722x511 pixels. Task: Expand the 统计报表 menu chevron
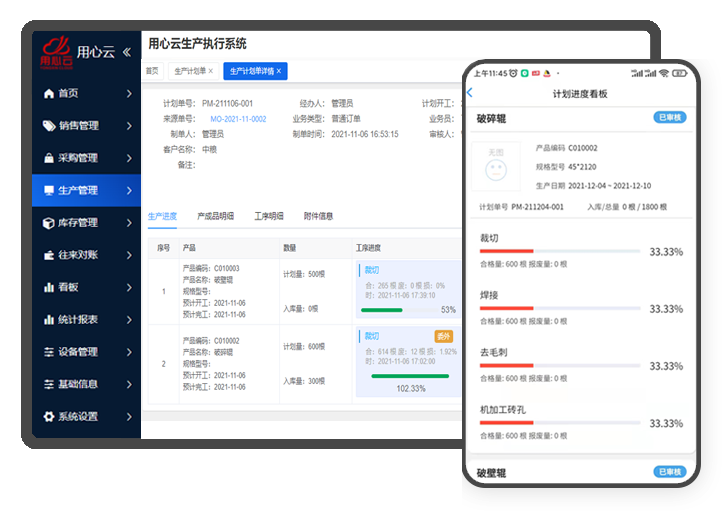click(x=129, y=319)
